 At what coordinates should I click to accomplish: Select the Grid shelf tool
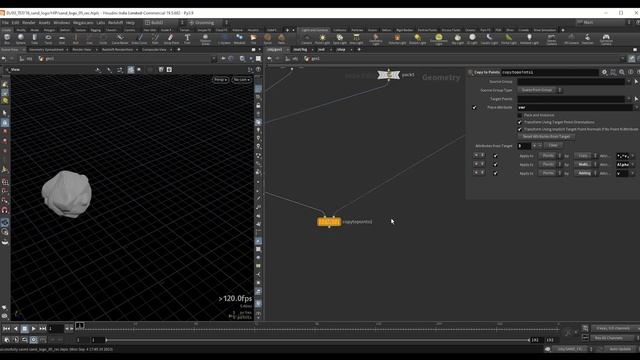pos(62,39)
